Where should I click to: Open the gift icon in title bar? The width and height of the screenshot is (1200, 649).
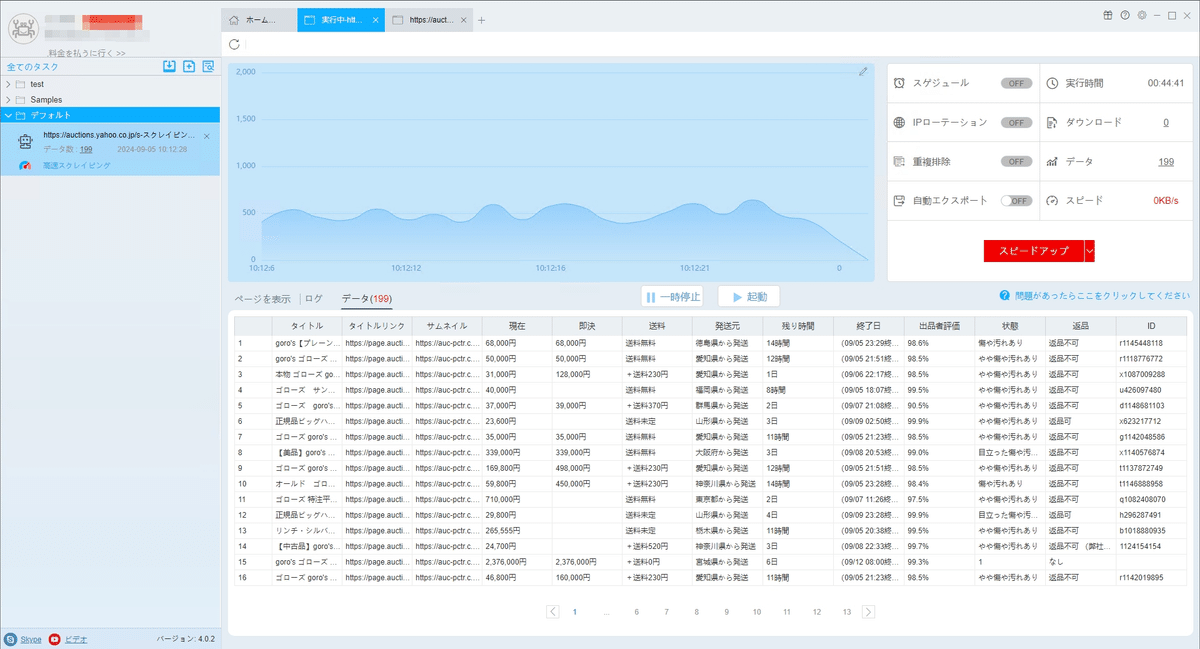(1108, 15)
